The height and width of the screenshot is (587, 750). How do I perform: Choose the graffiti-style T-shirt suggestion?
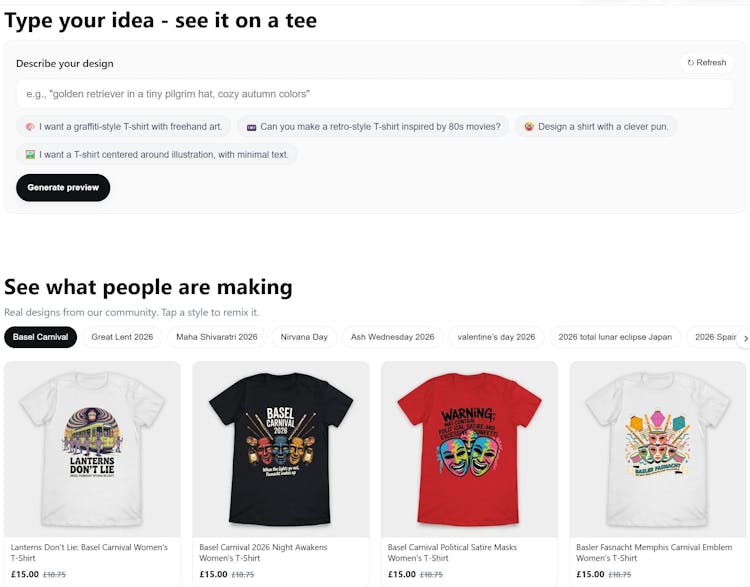pyautogui.click(x=124, y=127)
